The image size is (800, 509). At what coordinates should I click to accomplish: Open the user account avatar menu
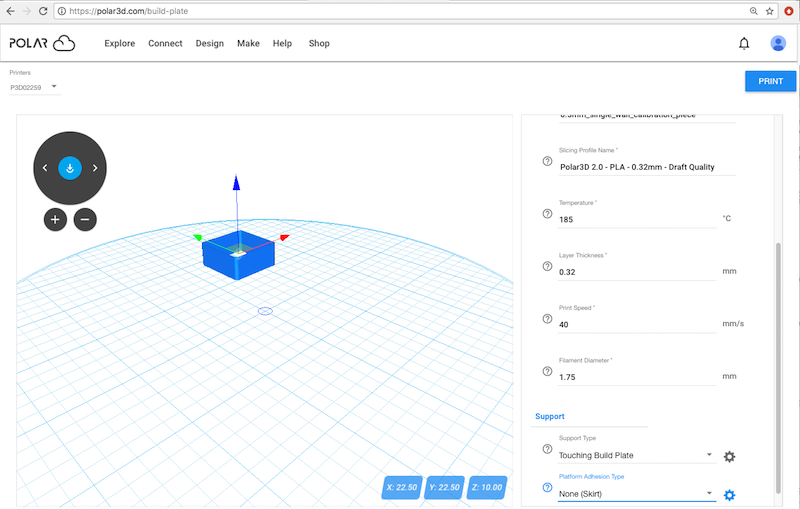[778, 43]
